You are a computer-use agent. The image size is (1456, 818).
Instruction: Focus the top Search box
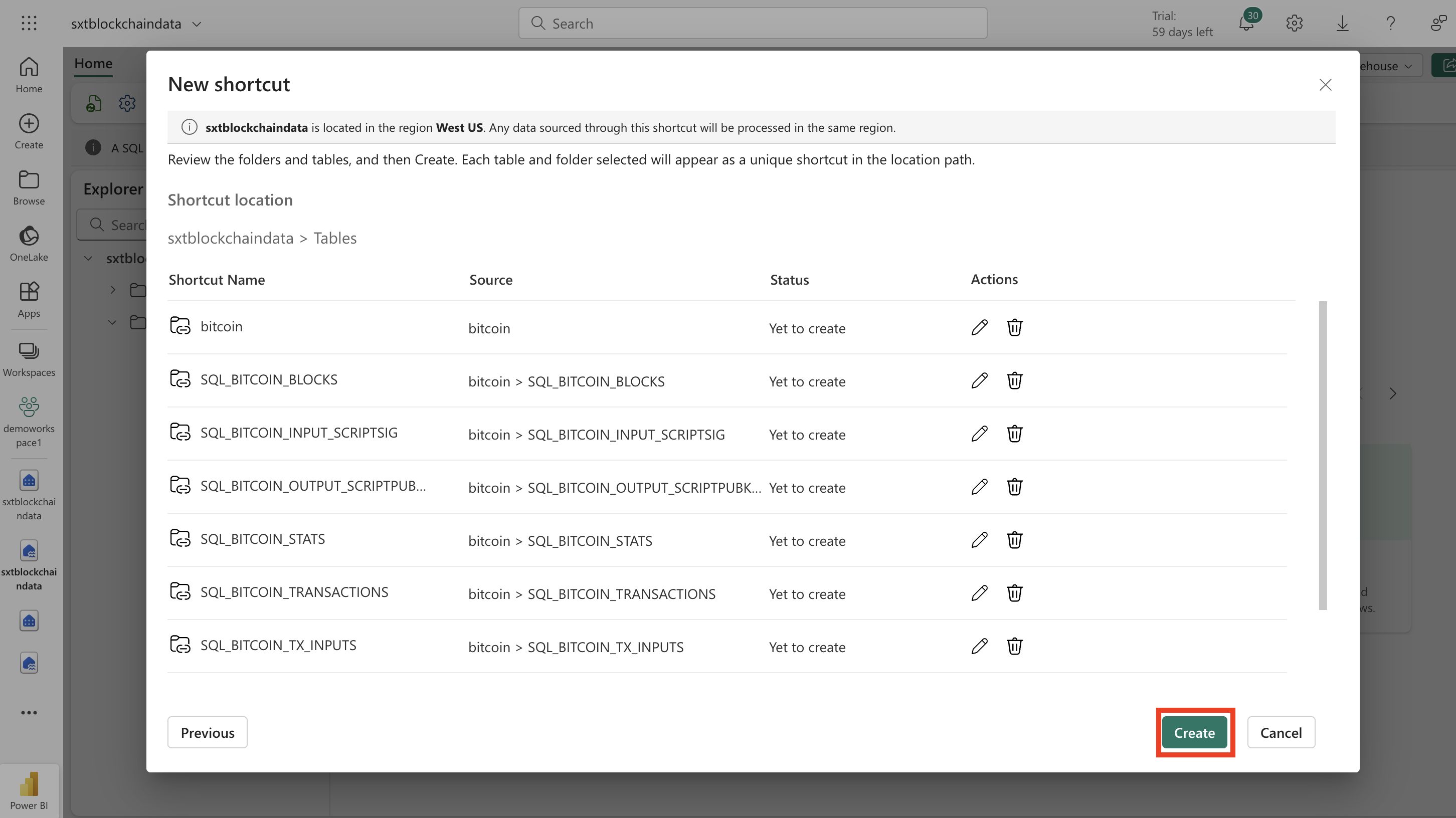(752, 23)
